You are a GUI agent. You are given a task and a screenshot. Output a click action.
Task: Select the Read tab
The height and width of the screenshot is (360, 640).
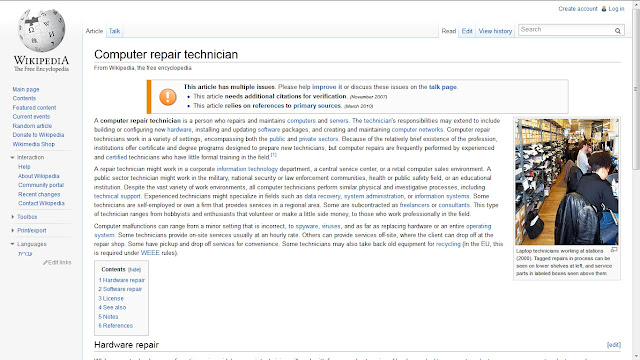tap(449, 31)
